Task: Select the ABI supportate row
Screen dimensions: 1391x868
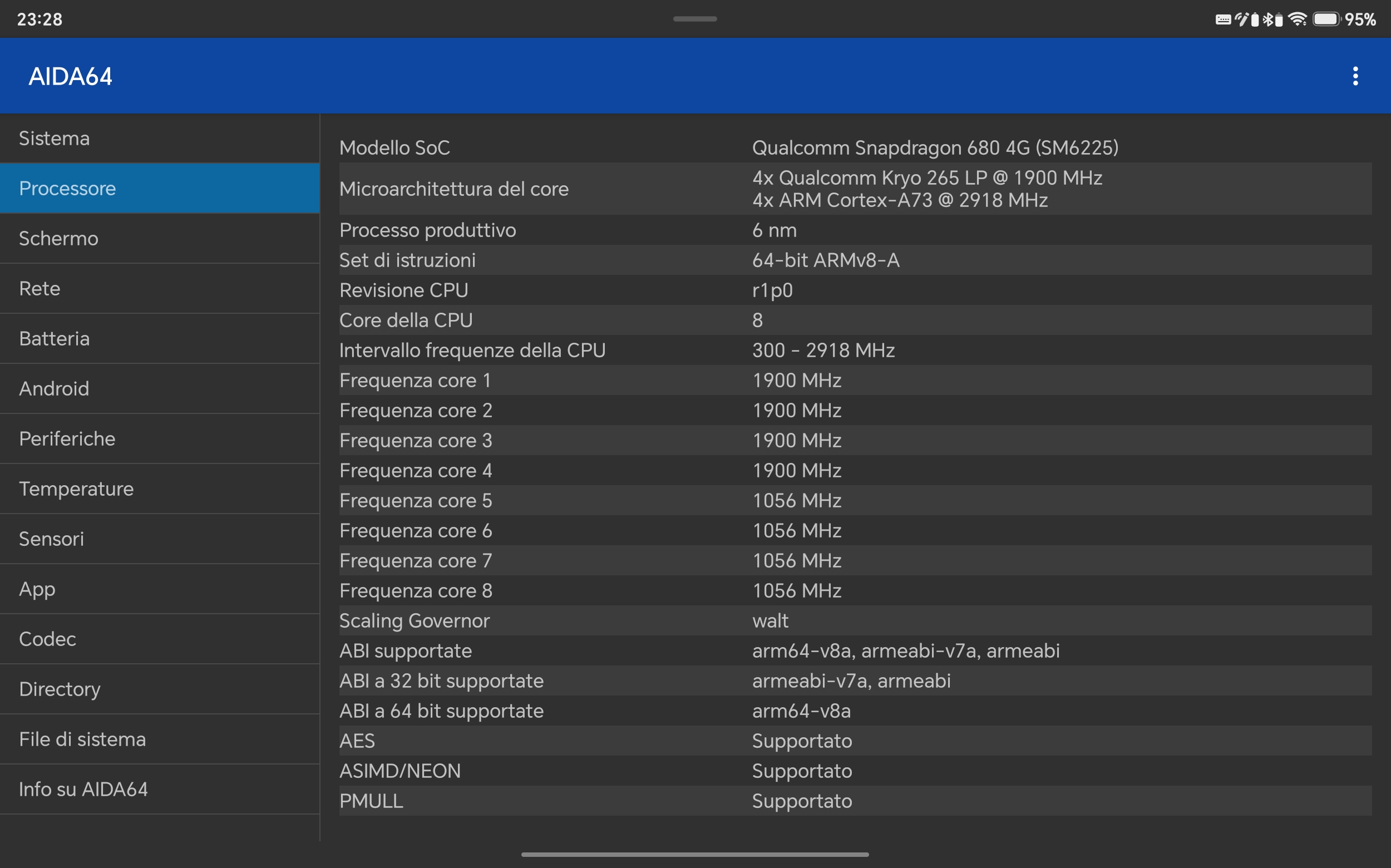Action: 855,651
